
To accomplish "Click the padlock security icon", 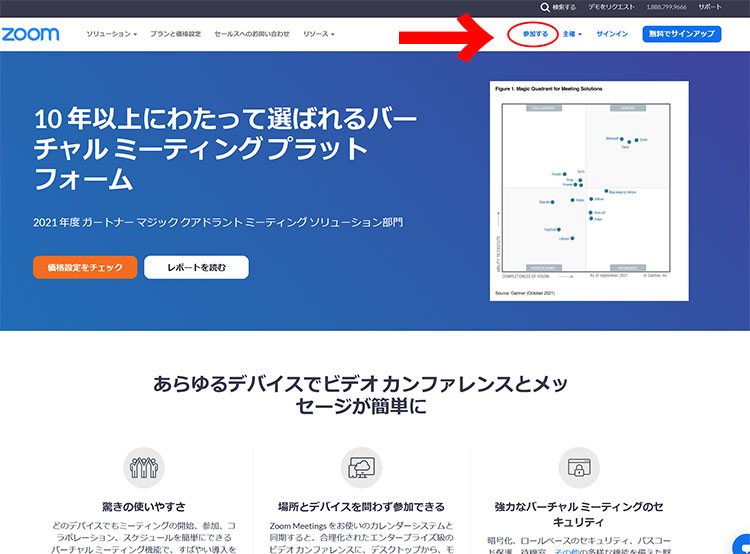I will [x=580, y=468].
